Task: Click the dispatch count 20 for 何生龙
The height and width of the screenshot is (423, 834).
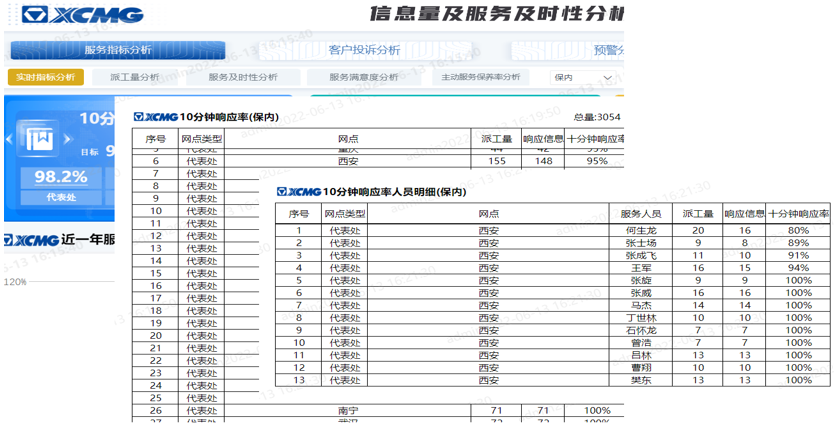Action: coord(698,231)
